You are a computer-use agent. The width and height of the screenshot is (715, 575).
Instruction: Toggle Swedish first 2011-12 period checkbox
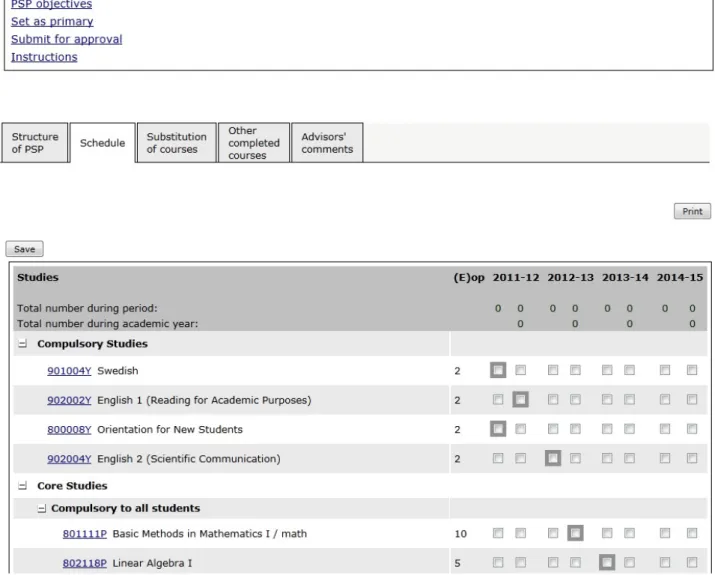498,370
